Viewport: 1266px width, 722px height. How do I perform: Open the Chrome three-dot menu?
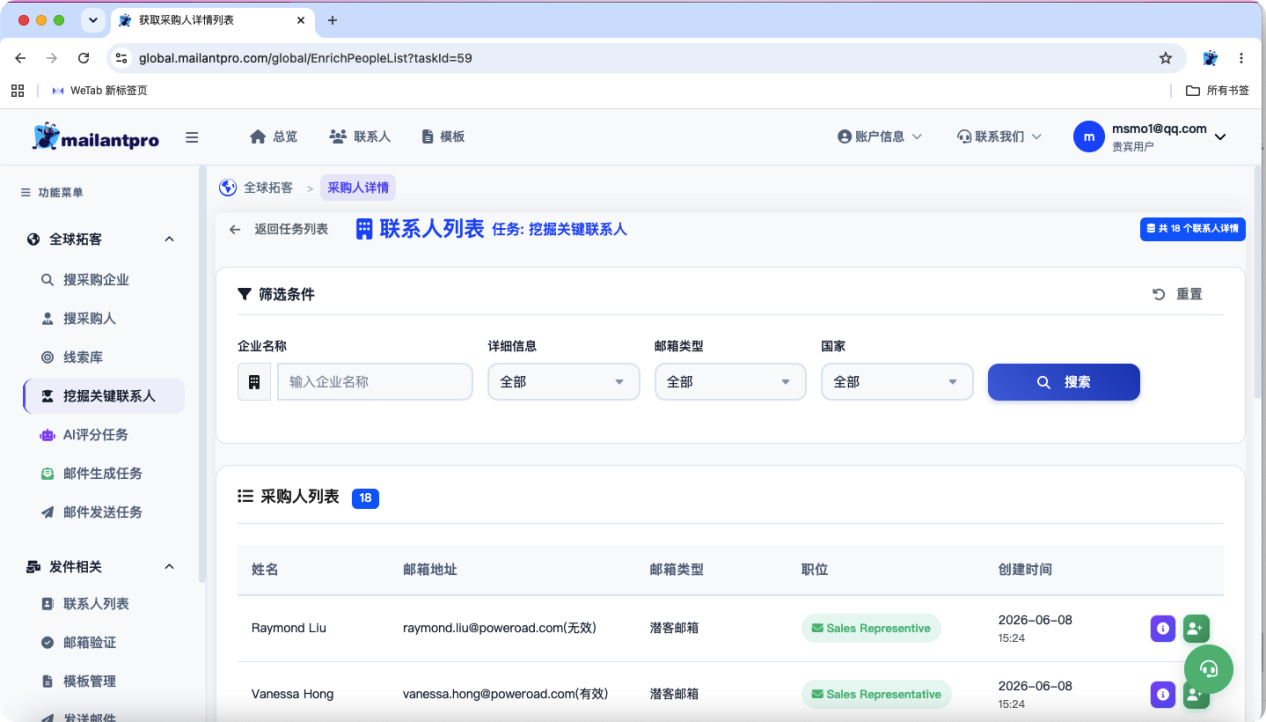[x=1241, y=58]
